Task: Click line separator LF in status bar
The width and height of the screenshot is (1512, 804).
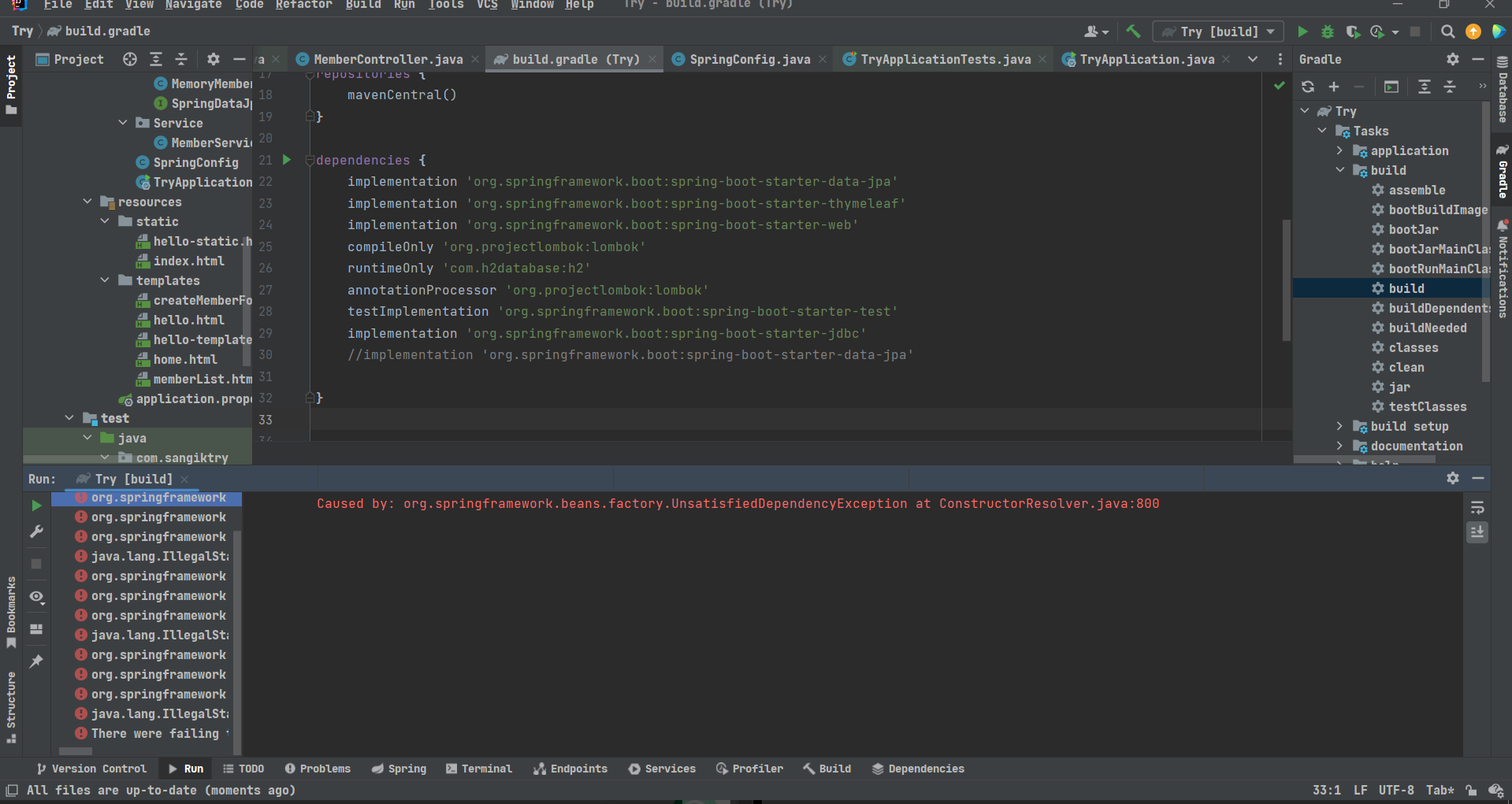Action: click(1361, 790)
